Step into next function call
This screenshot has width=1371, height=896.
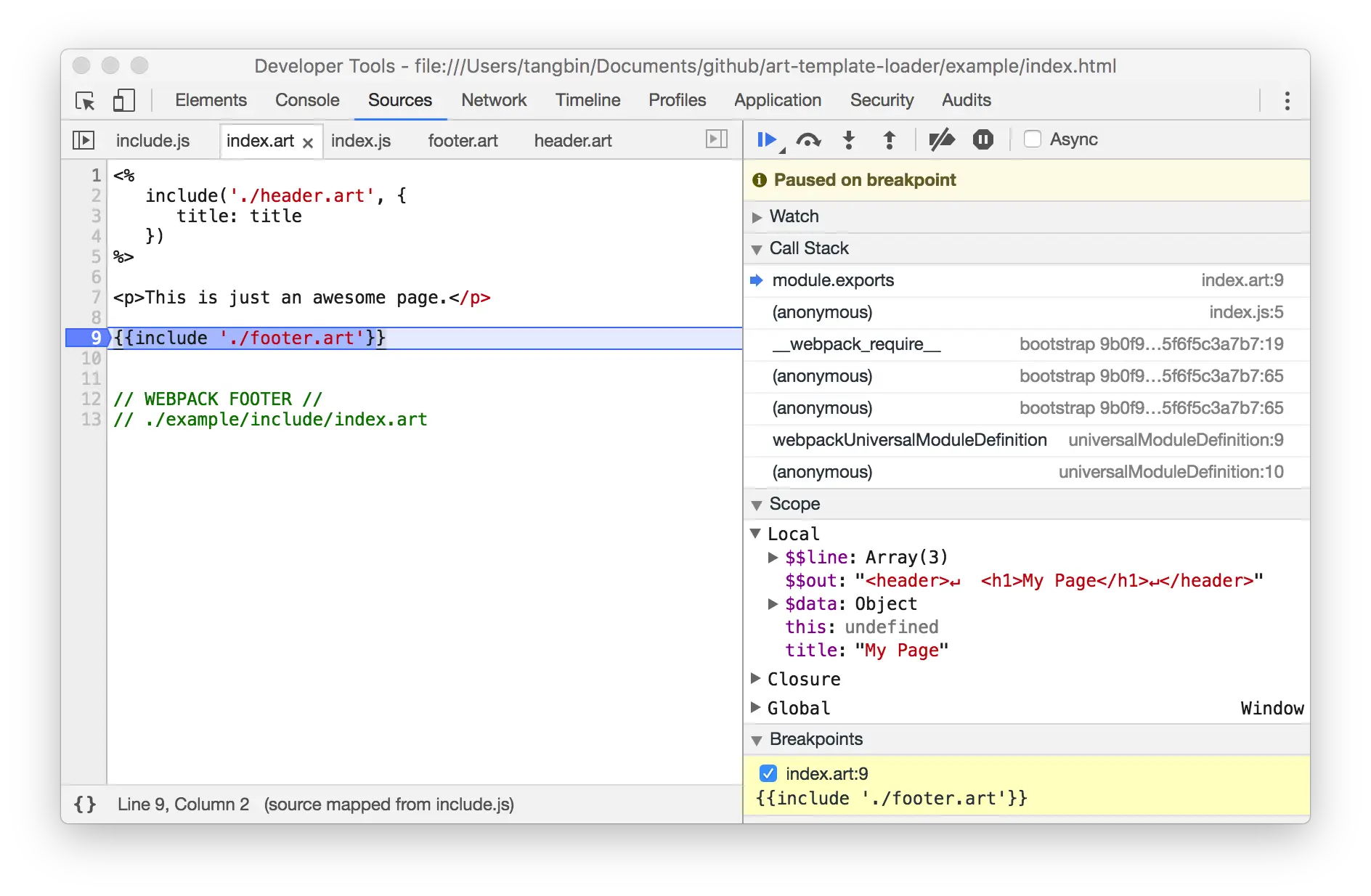[848, 139]
